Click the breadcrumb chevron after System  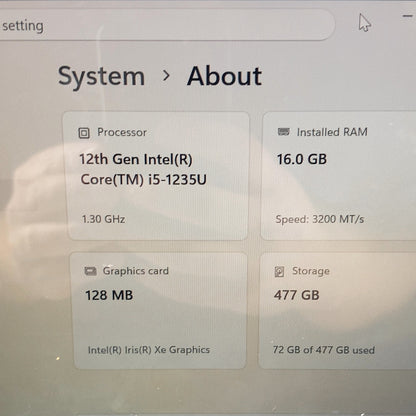(x=166, y=76)
